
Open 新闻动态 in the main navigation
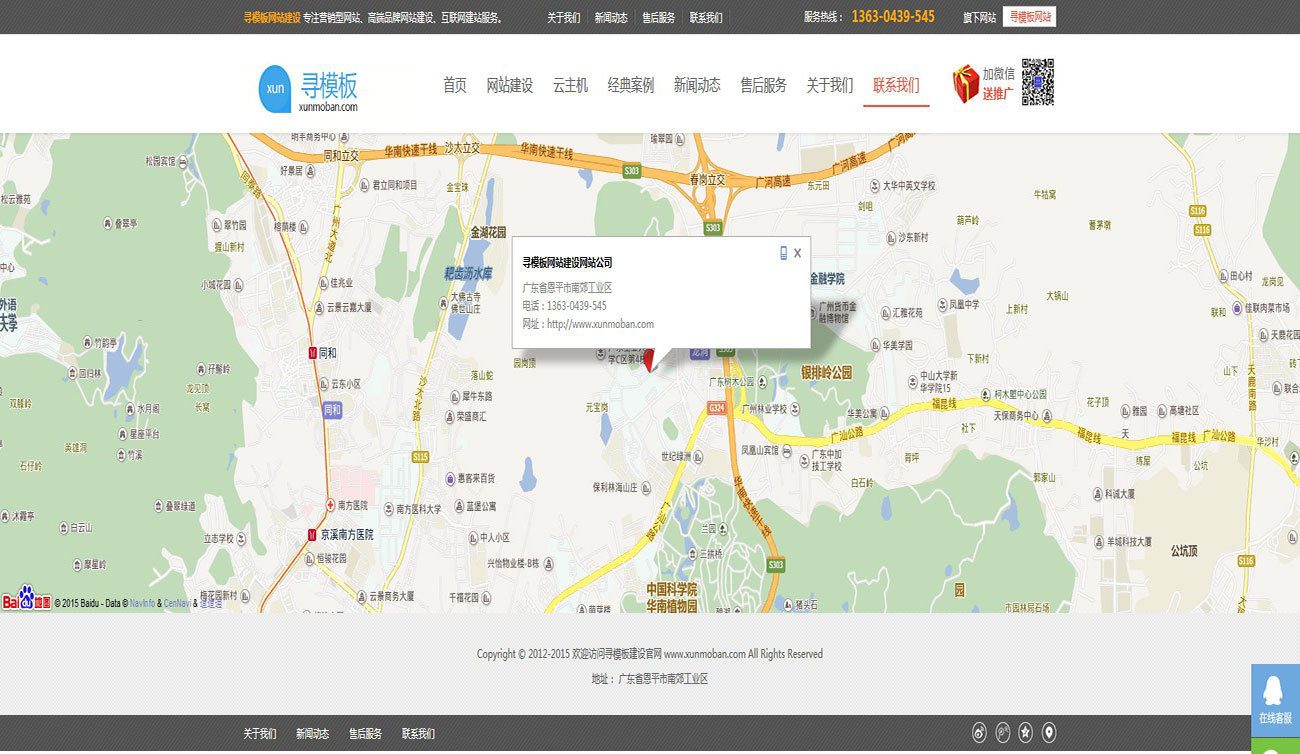(x=697, y=85)
